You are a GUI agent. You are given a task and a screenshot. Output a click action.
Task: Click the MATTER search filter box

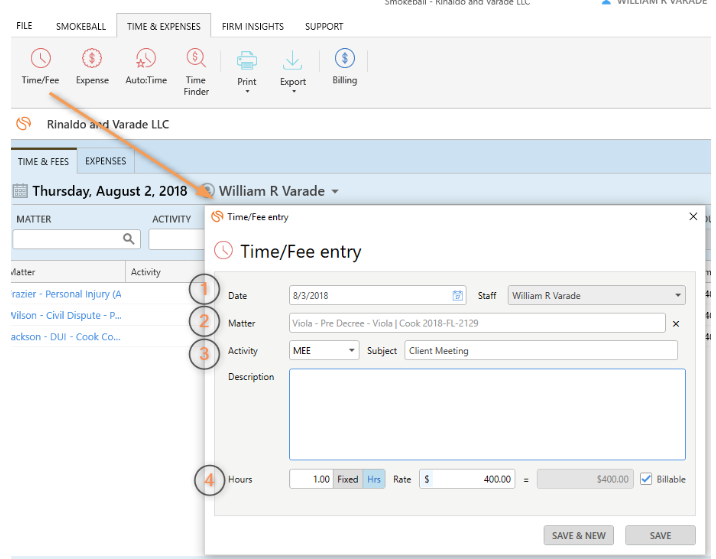(76, 239)
